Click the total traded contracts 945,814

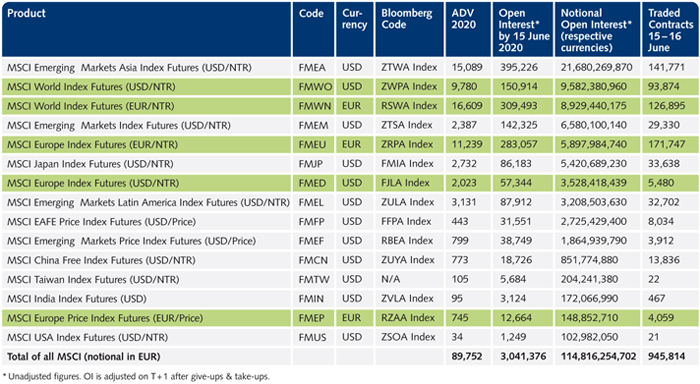(667, 356)
